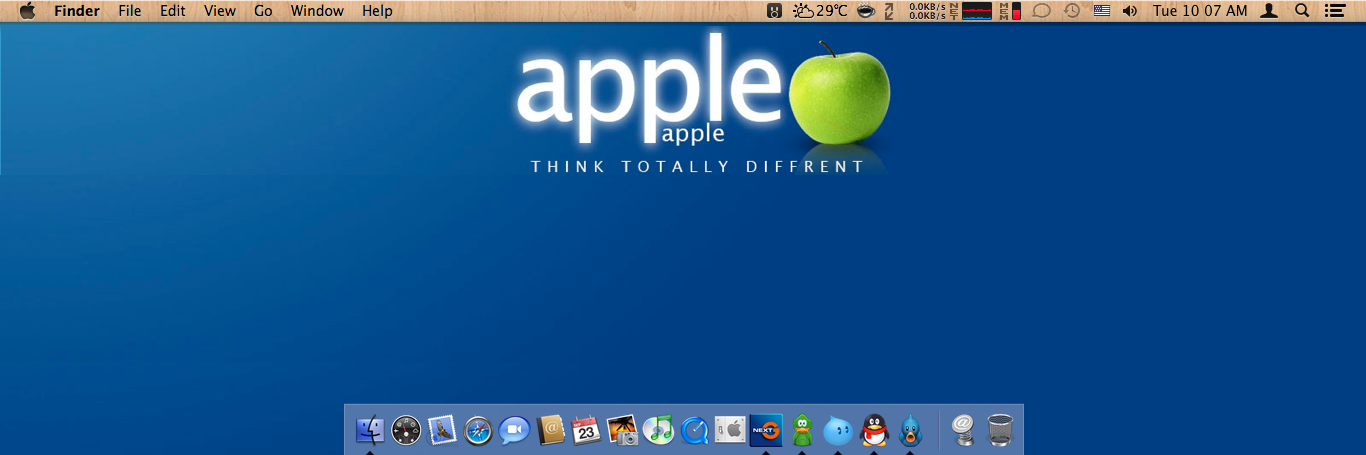Open the Trash in the Dock

tap(1000, 430)
